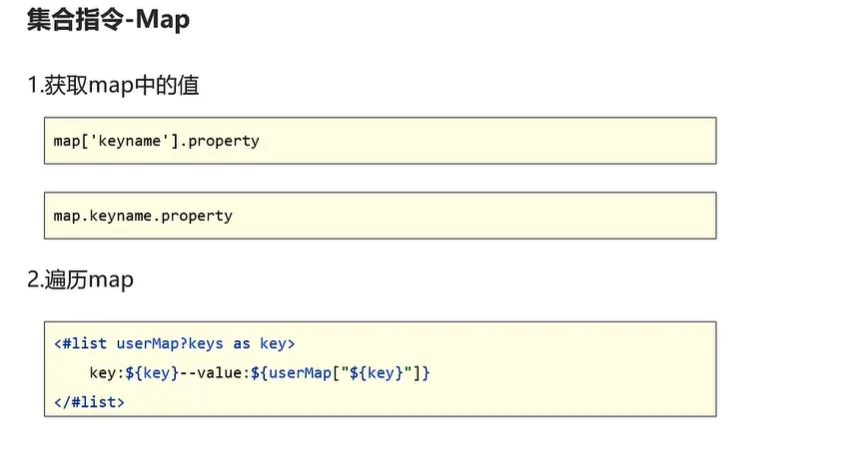This screenshot has height=470, width=842.
Task: Click the heading "2.遍历map"
Action: point(80,280)
